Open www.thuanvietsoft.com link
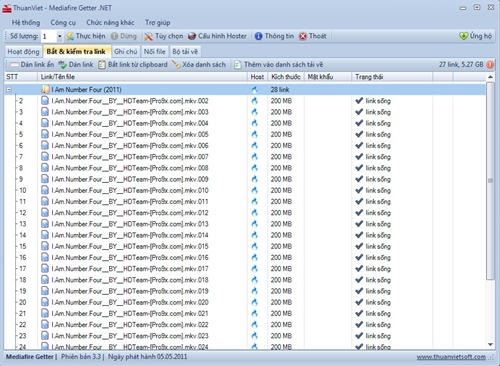 [451, 357]
